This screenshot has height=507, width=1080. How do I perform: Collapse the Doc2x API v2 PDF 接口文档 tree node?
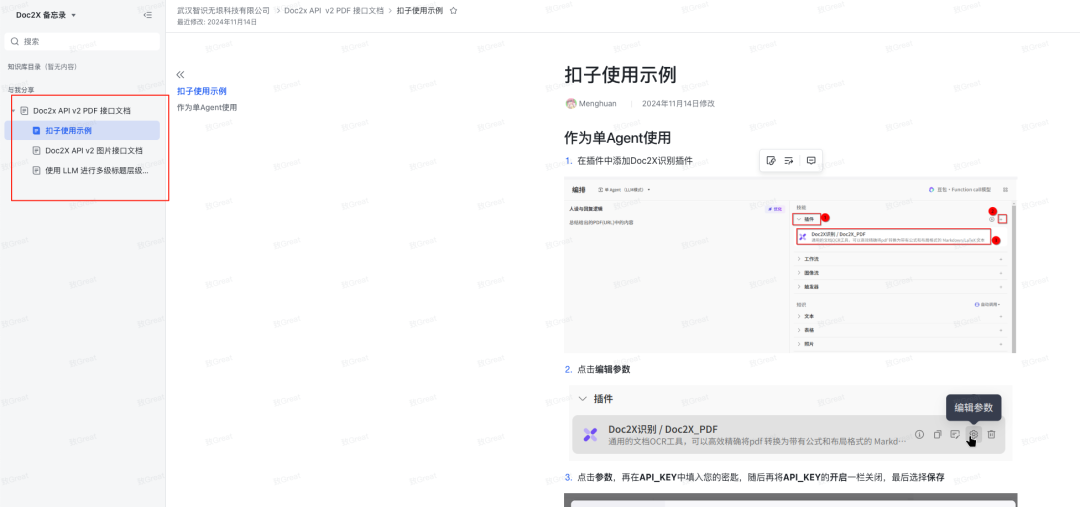[13, 111]
